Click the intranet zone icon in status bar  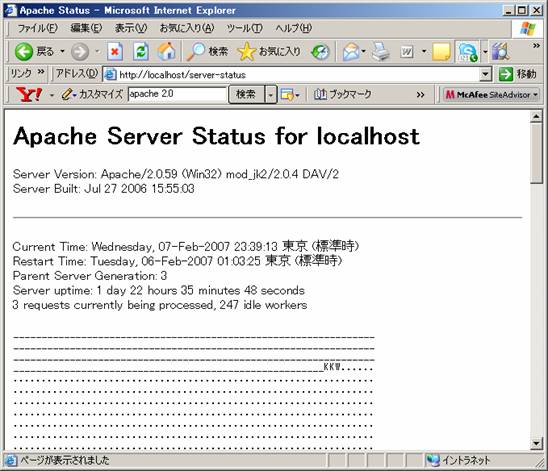pyautogui.click(x=433, y=460)
